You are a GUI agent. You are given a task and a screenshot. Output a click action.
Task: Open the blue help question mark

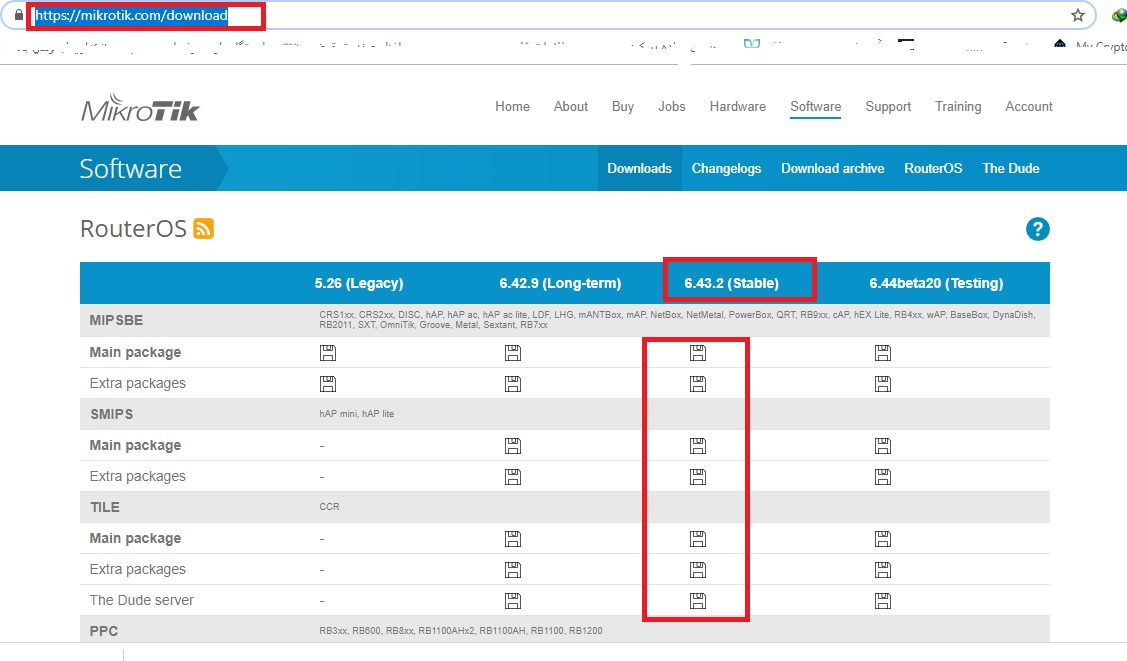tap(1037, 229)
